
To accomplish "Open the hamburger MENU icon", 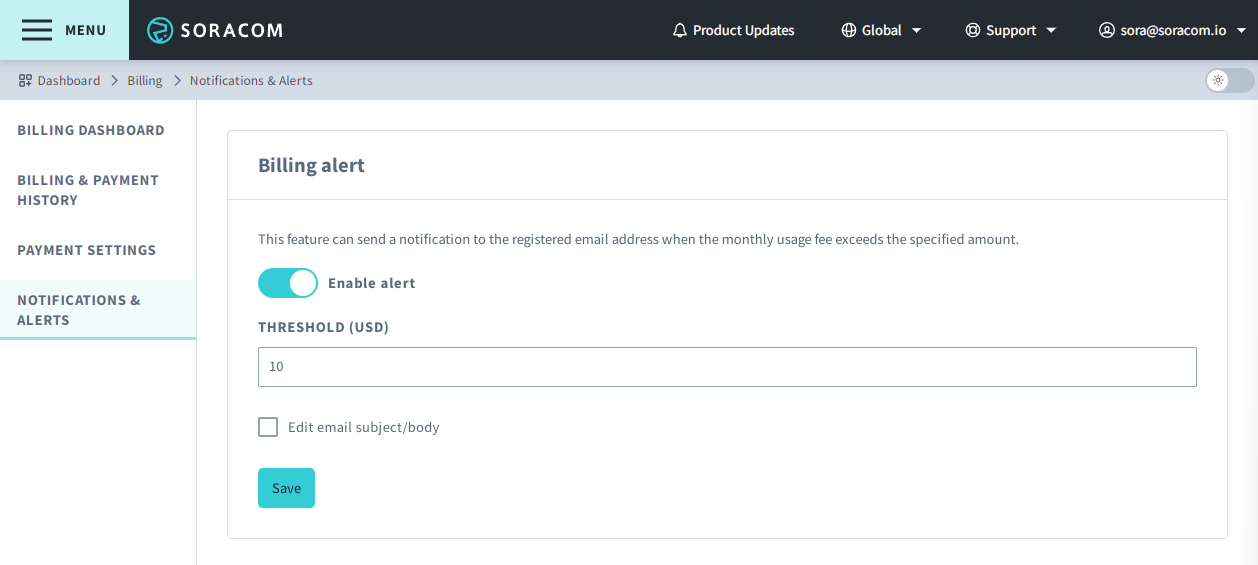I will (37, 30).
